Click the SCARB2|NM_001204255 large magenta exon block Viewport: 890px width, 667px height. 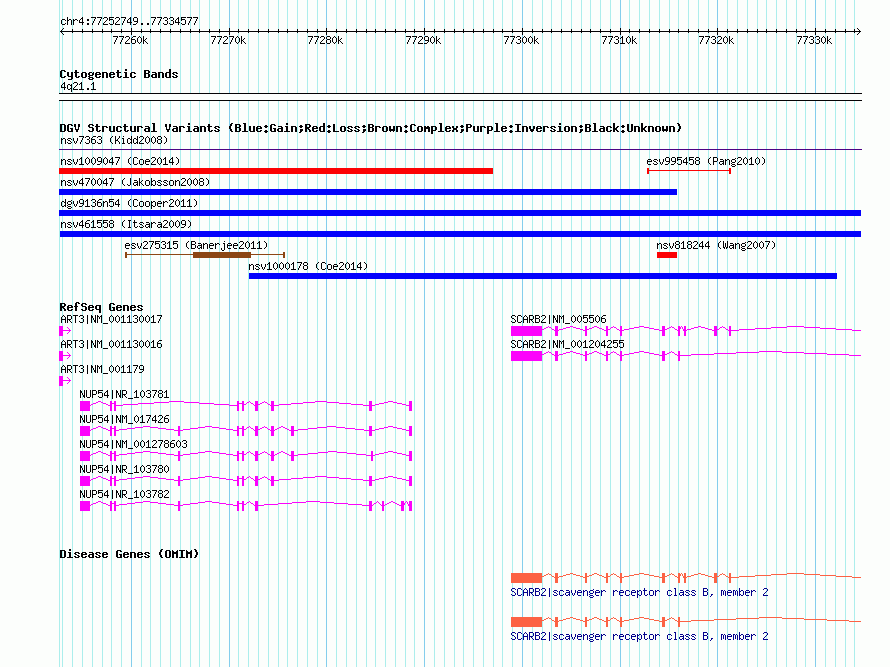(526, 356)
